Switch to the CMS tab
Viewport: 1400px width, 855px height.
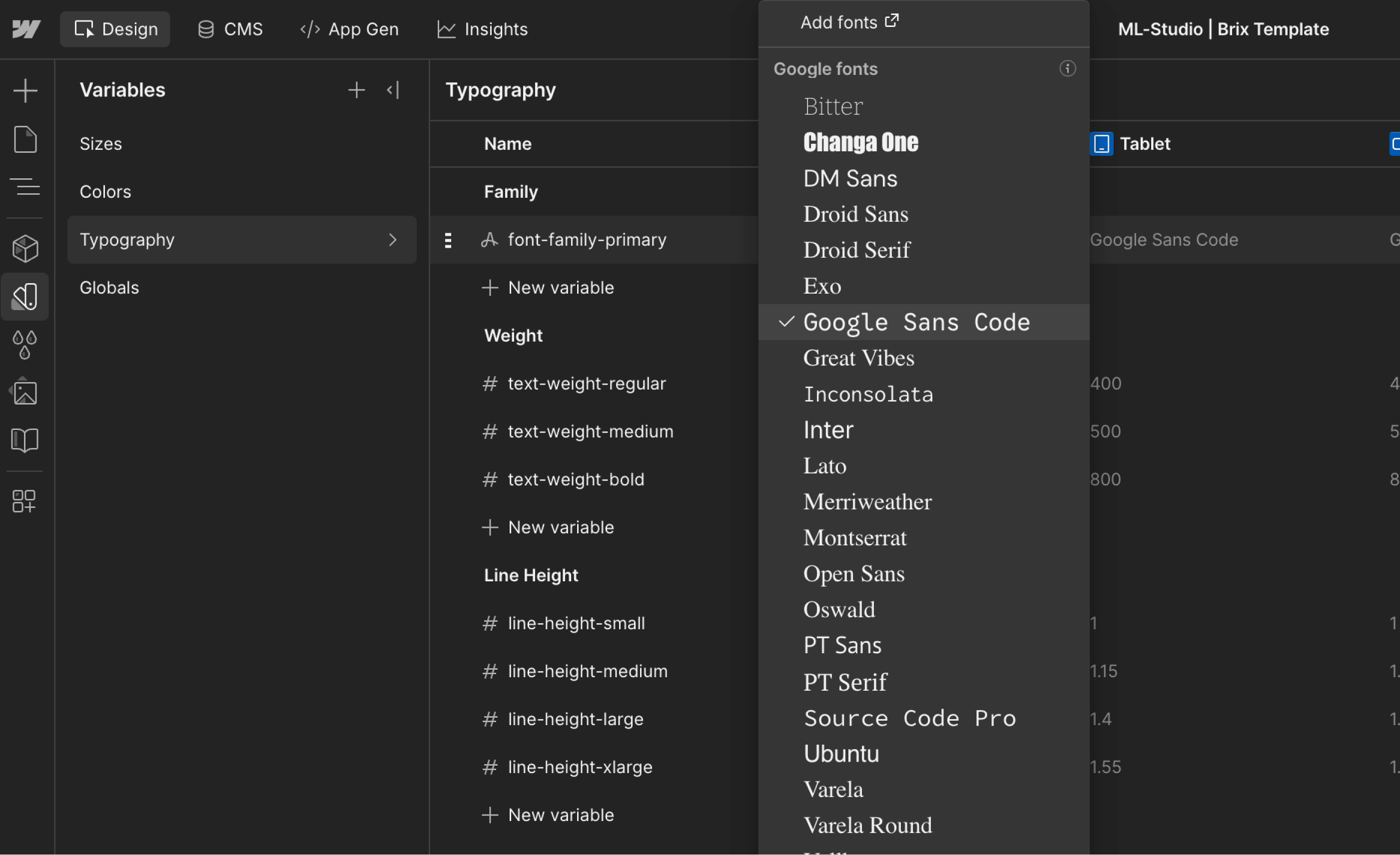230,29
